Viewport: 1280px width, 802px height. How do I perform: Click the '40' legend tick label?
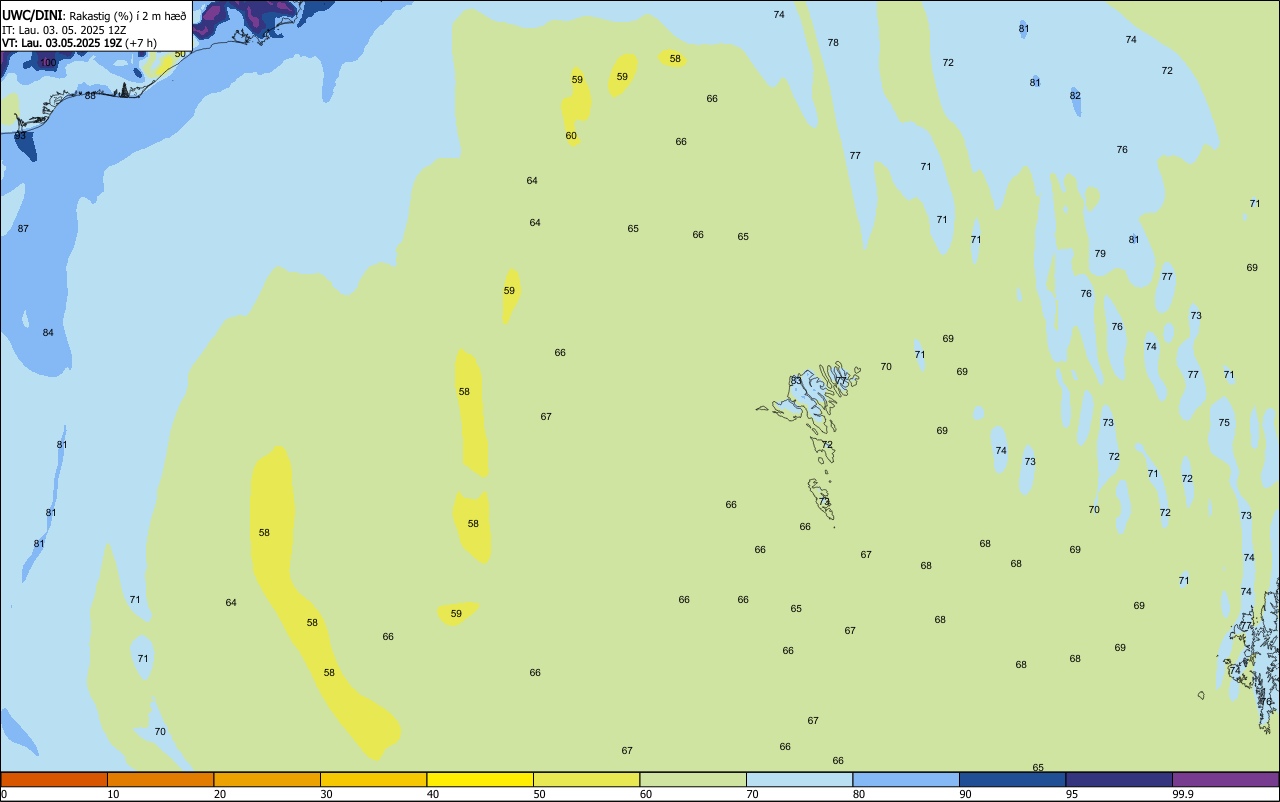[433, 794]
